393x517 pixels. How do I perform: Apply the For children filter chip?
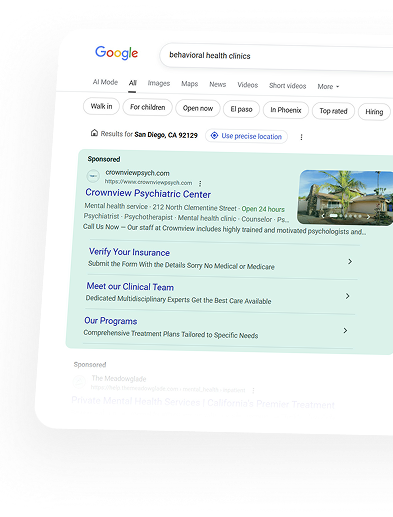click(x=148, y=107)
